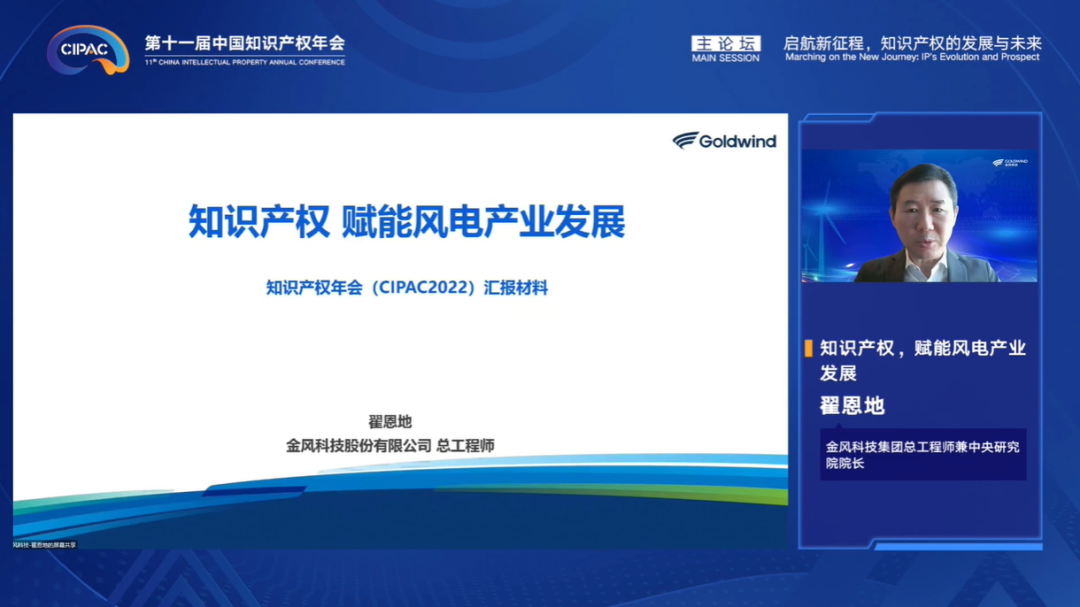Click the orange marker beside the topic title
Screen dimensions: 1080x607
[808, 348]
